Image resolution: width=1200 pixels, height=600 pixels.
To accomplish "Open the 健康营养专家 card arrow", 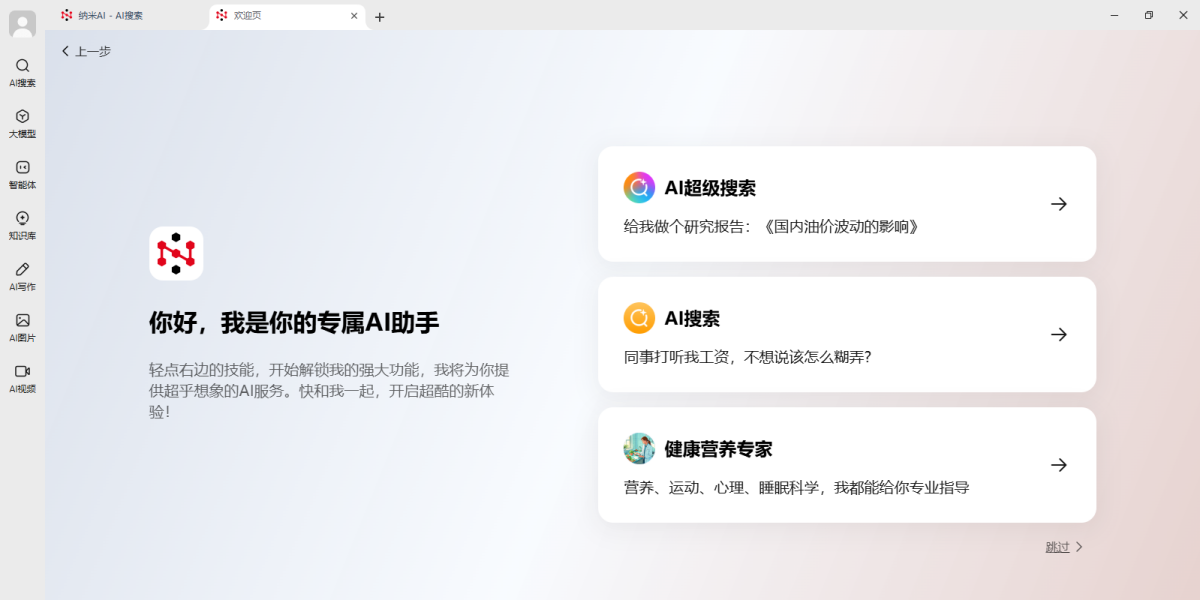I will 1059,464.
